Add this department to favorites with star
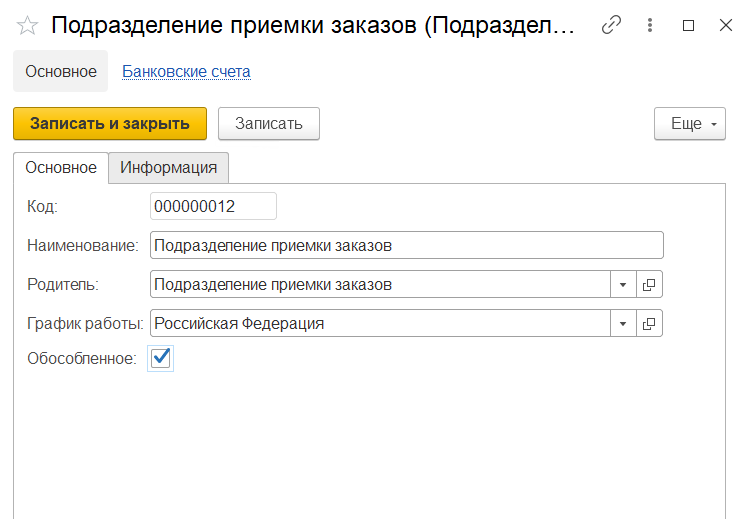This screenshot has height=519, width=746. click(27, 26)
